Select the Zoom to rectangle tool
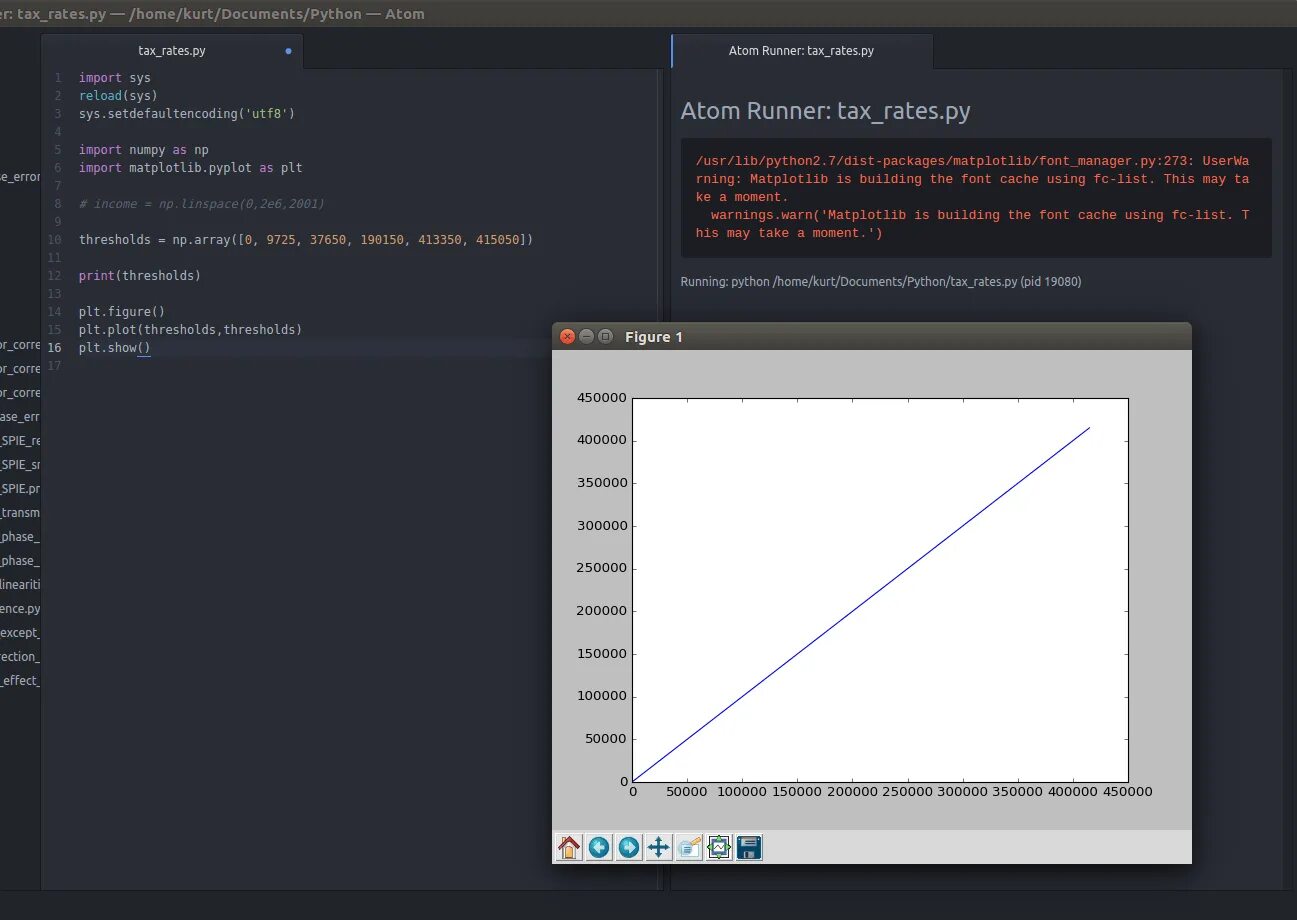Screen dimensions: 1297x920 point(689,848)
